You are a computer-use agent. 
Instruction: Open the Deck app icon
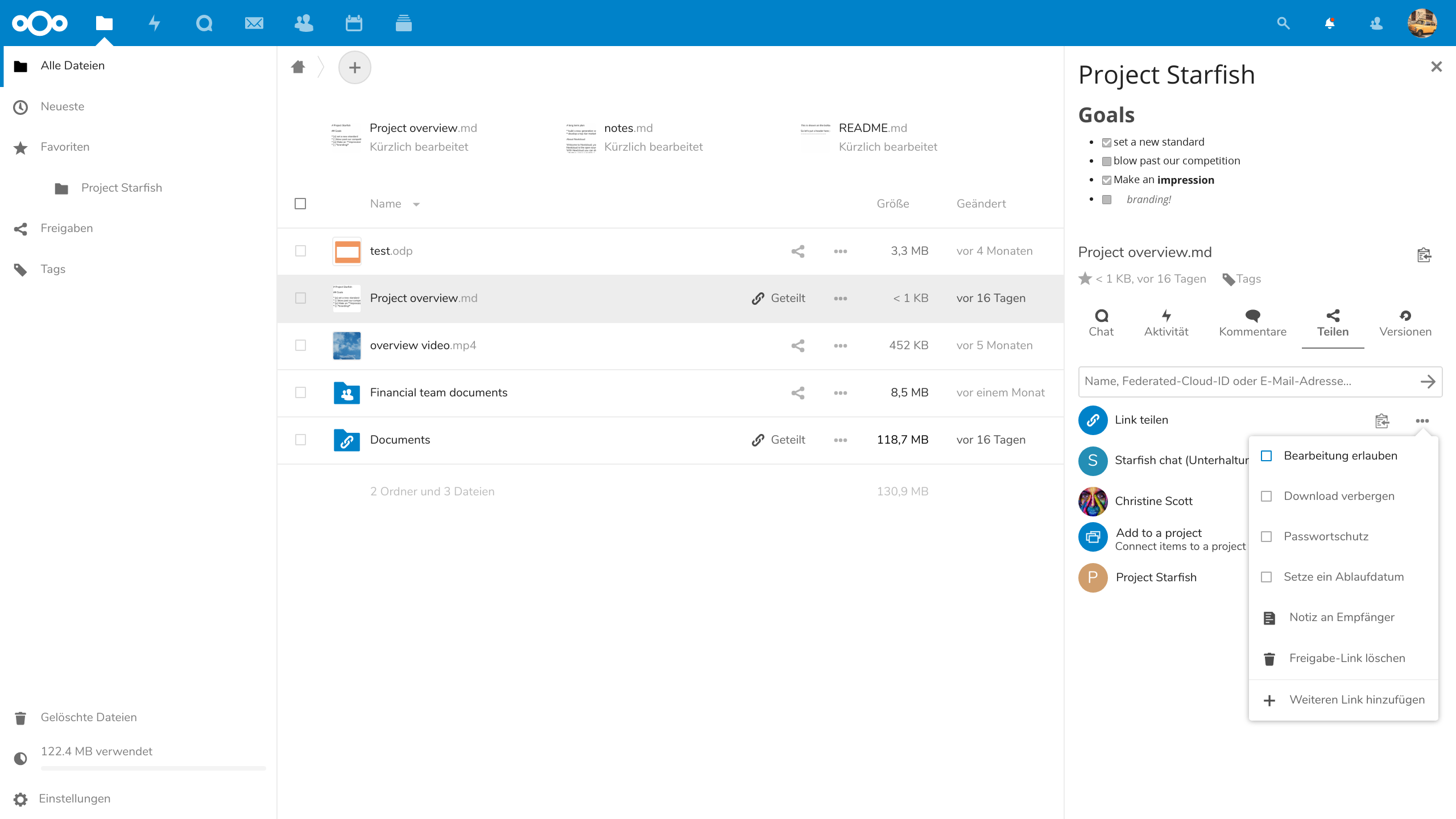[x=403, y=23]
